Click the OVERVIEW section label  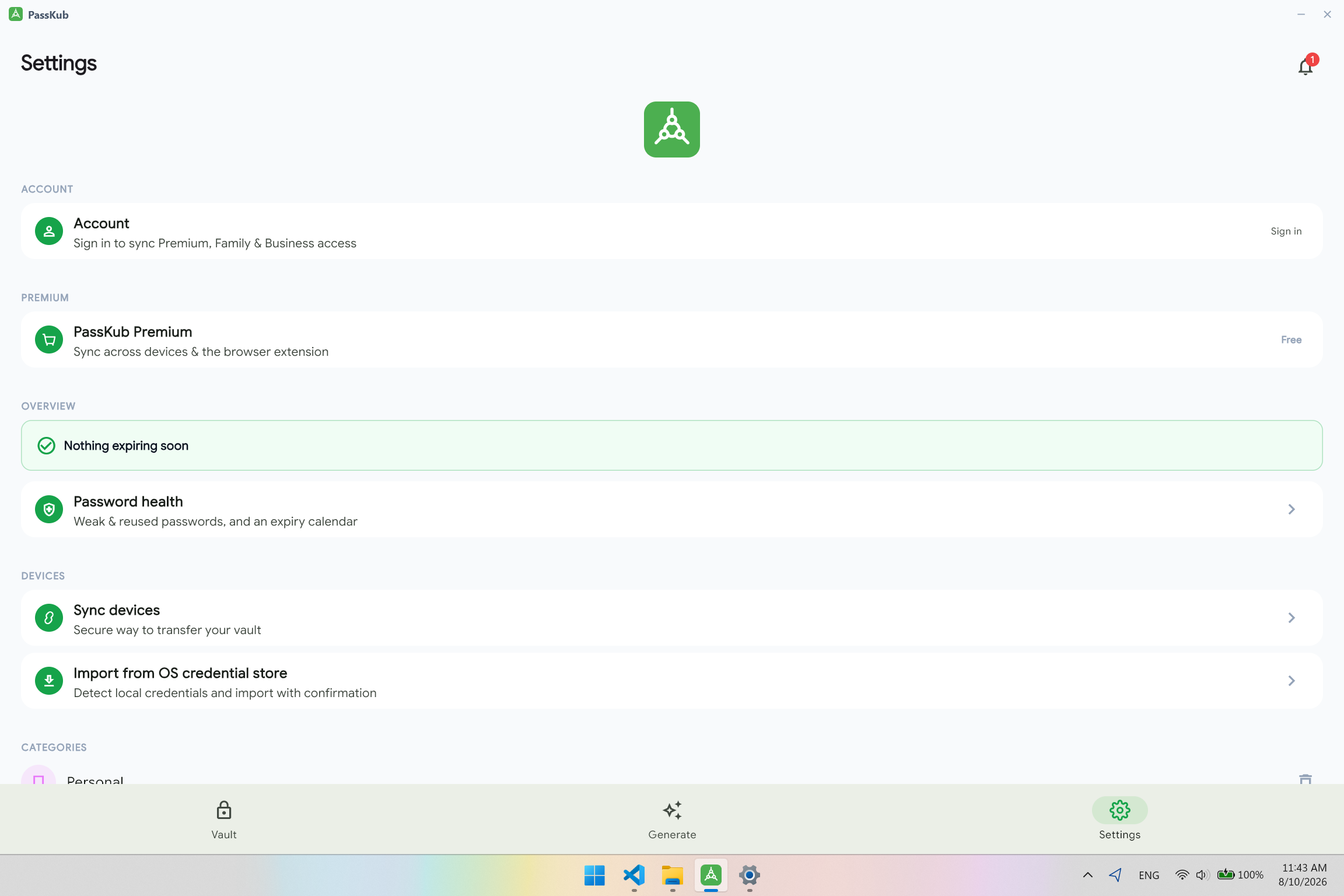click(48, 407)
